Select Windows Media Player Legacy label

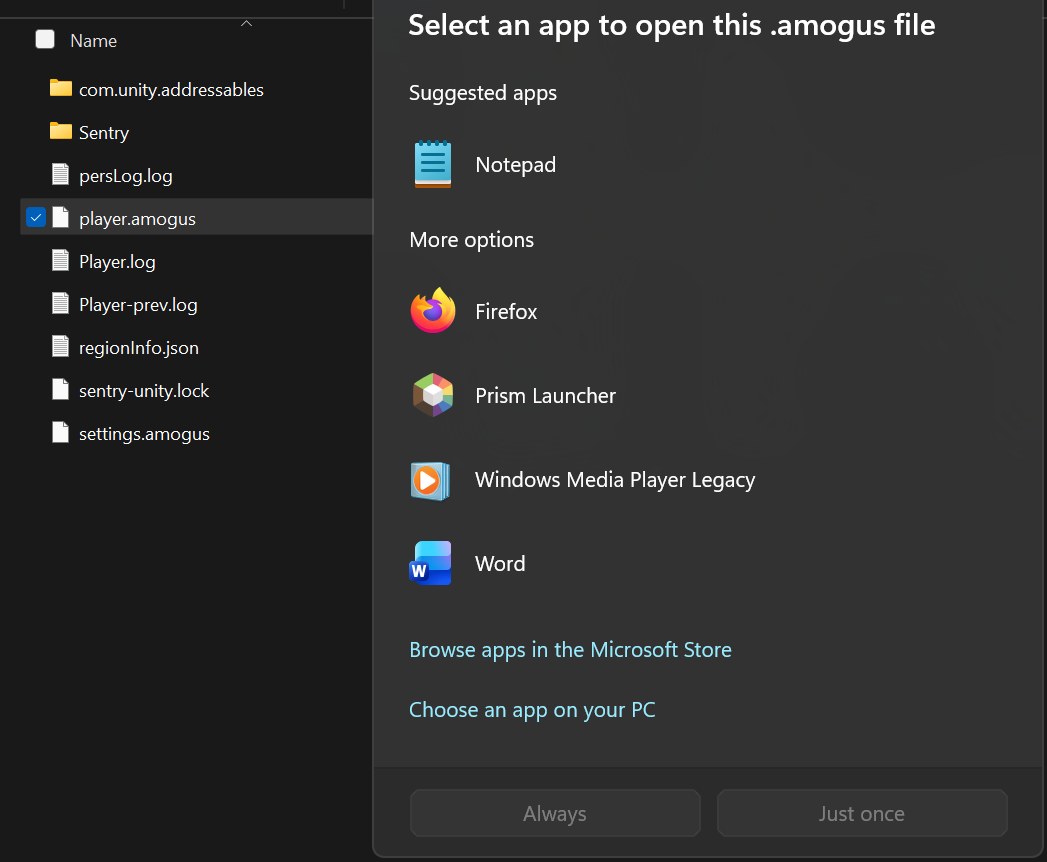[615, 480]
